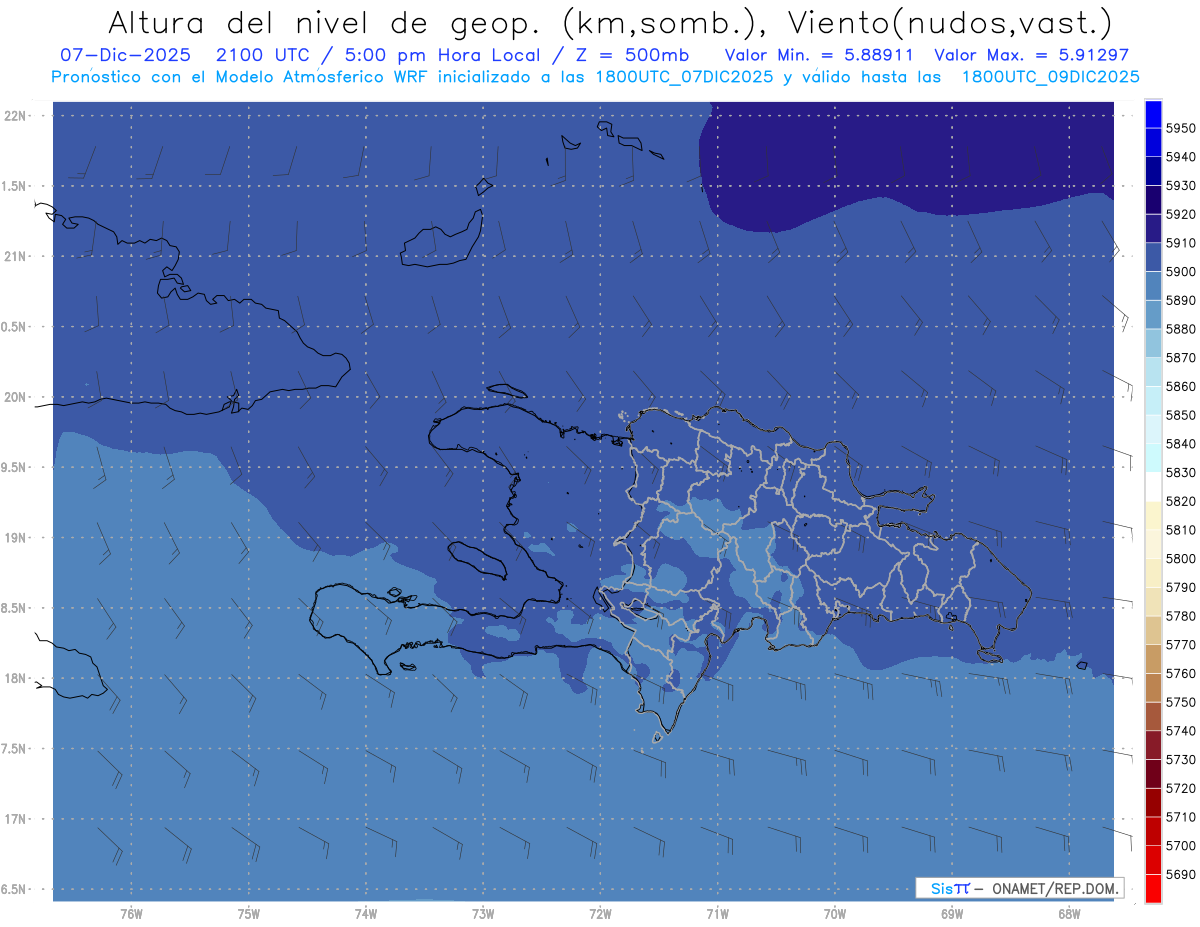Click the '74W' longitude label

tap(366, 914)
